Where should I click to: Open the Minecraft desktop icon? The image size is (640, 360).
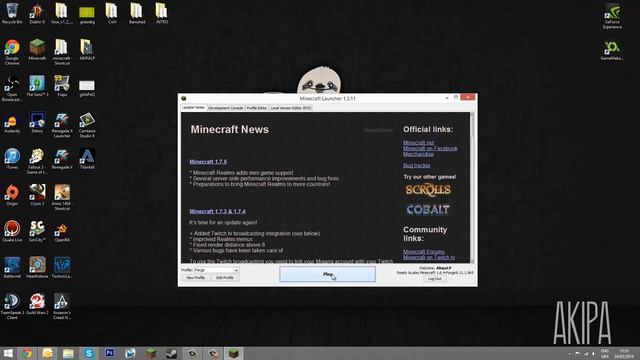tap(37, 49)
